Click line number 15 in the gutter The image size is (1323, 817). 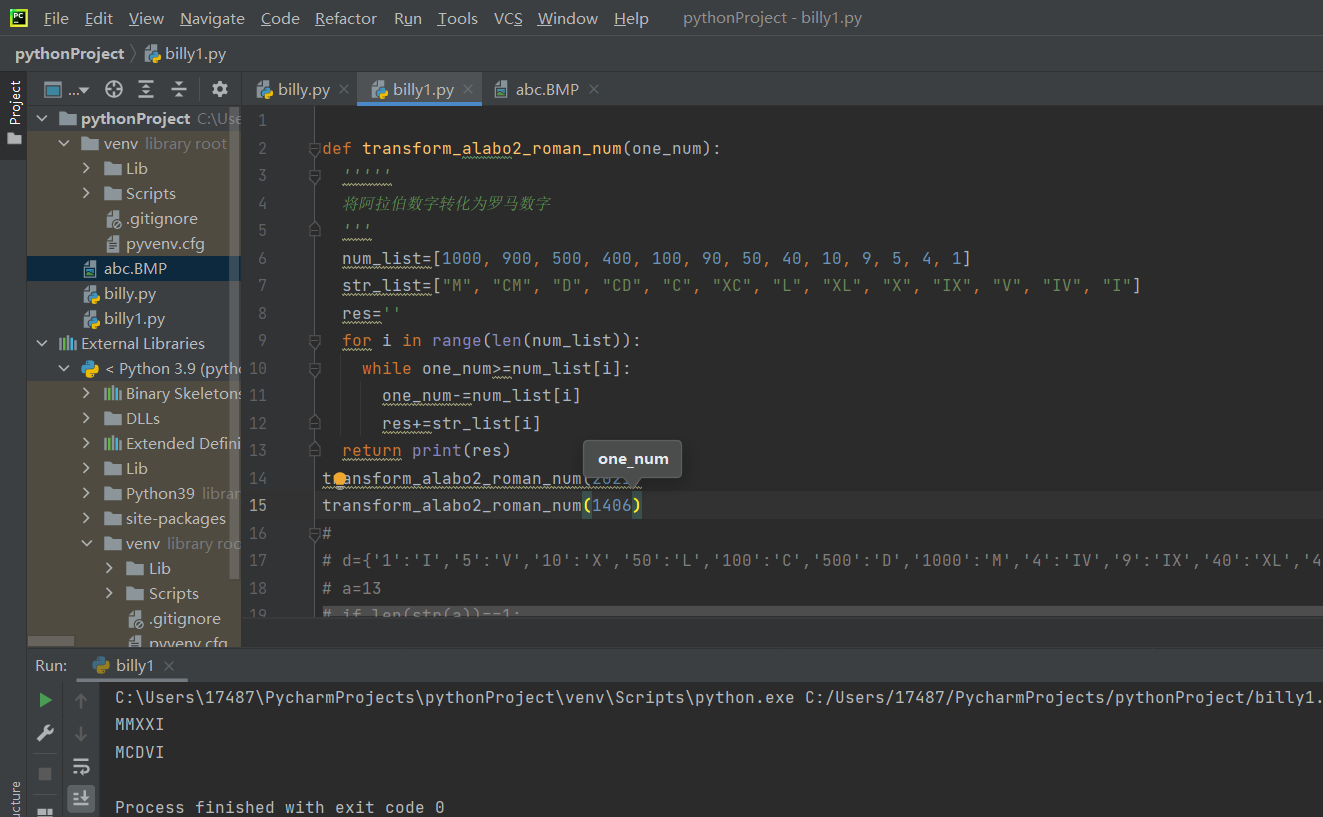point(258,505)
